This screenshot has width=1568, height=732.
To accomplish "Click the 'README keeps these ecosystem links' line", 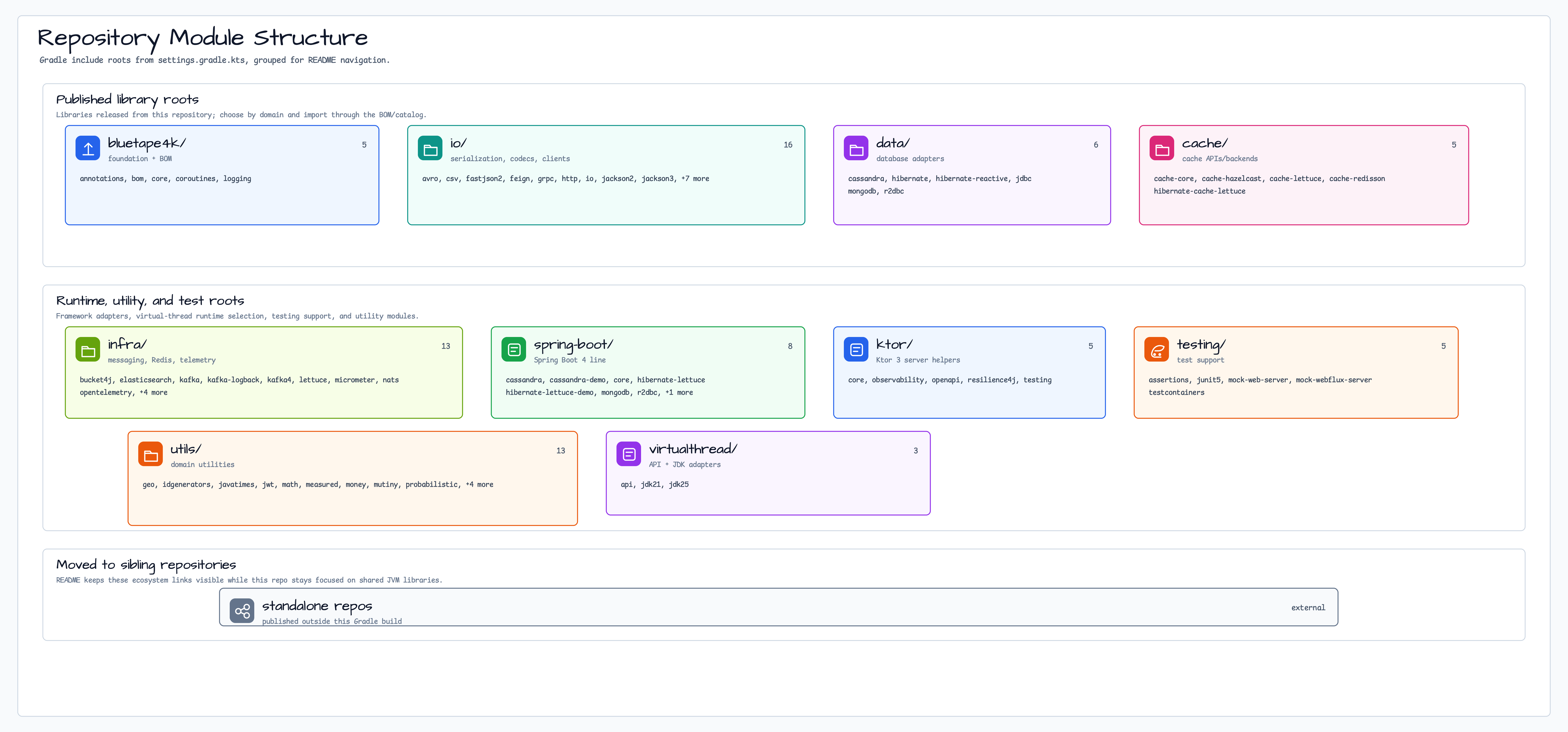I will tap(249, 580).
